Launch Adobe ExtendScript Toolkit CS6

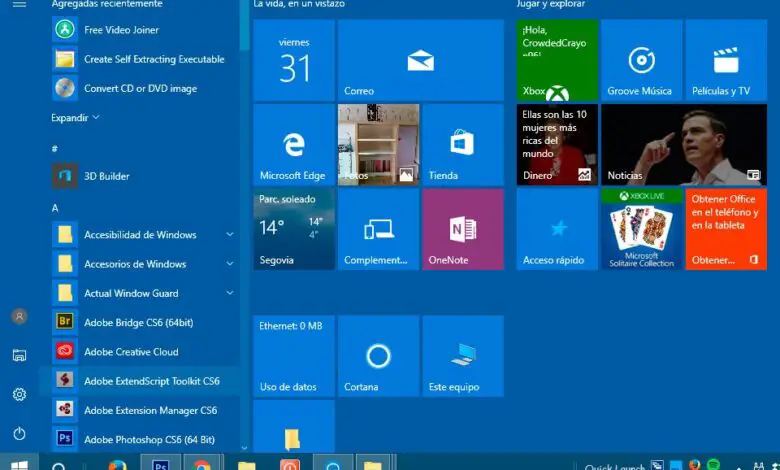[x=139, y=381]
